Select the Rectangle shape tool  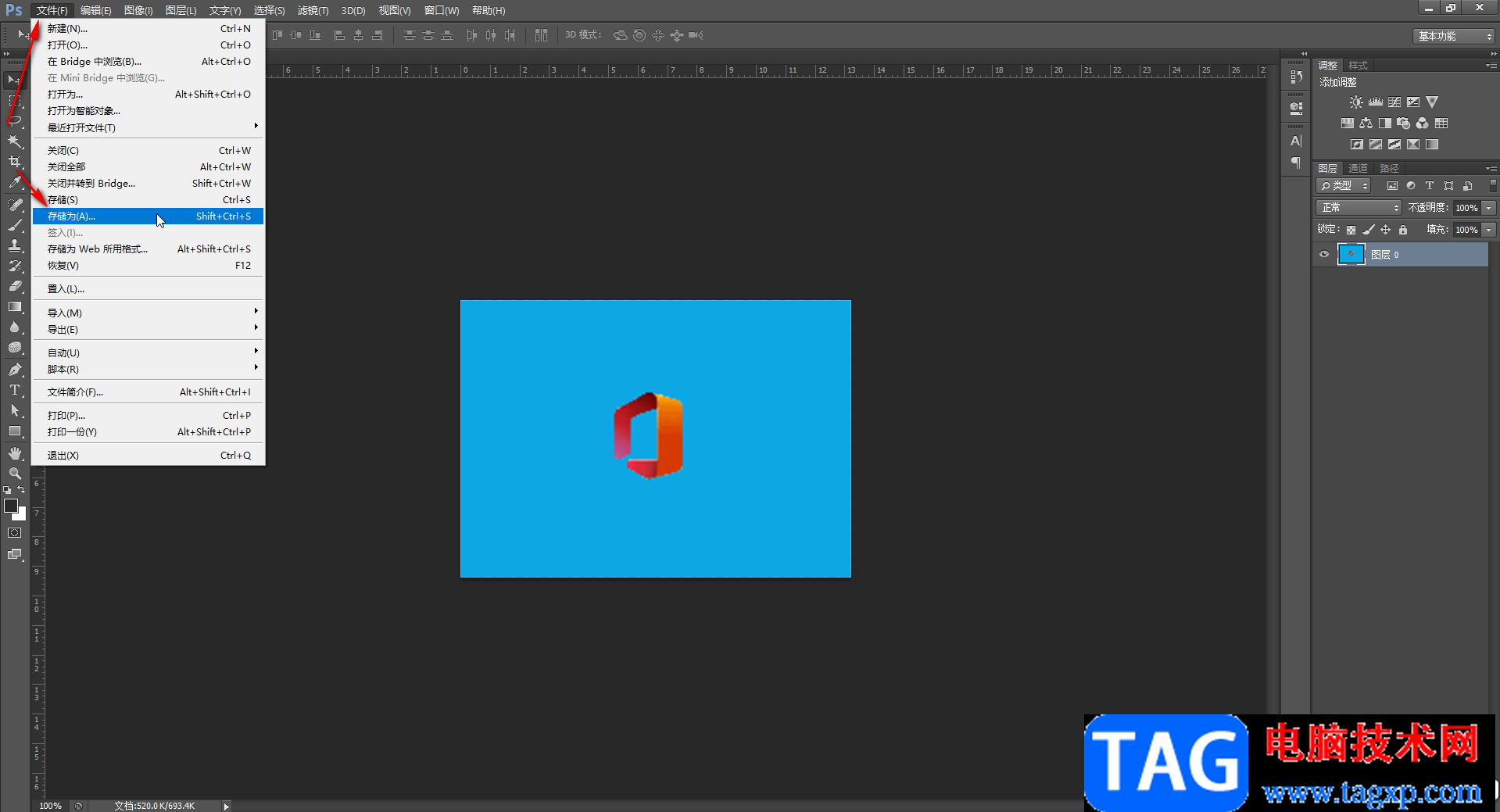[x=14, y=431]
